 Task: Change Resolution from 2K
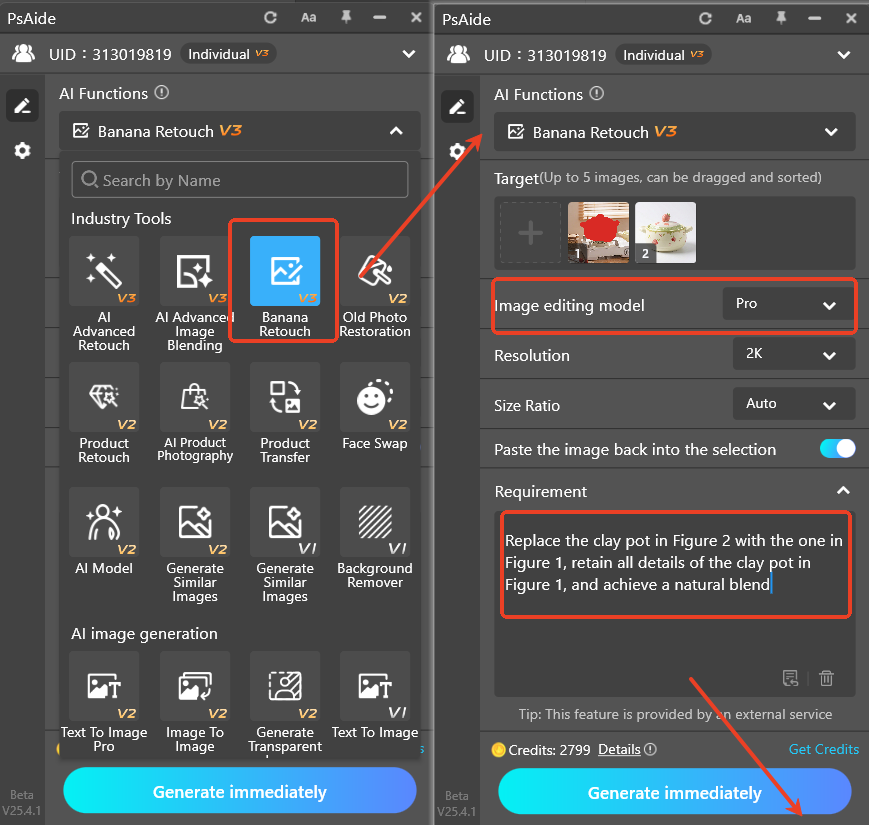coord(794,354)
